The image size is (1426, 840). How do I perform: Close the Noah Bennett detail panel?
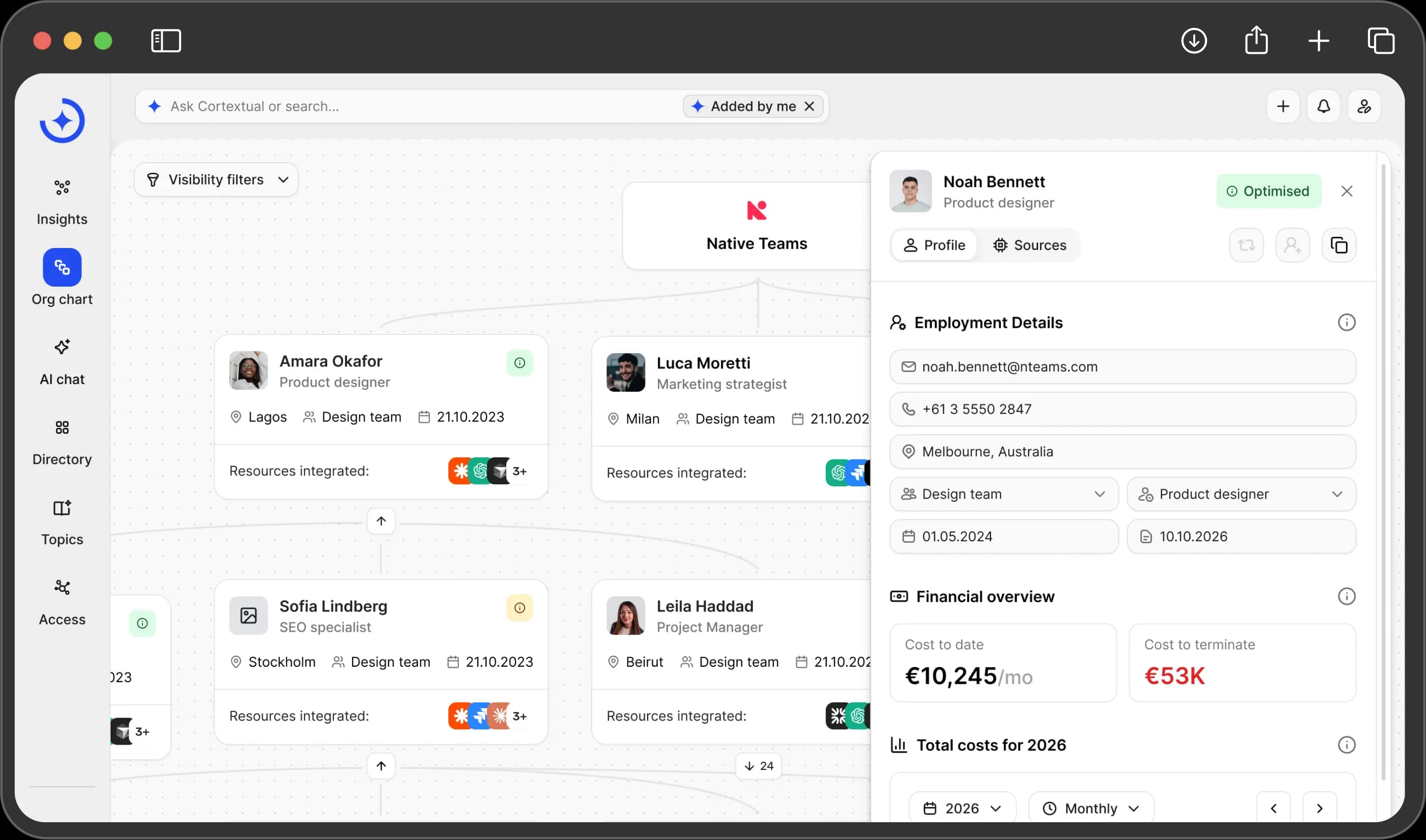1346,191
